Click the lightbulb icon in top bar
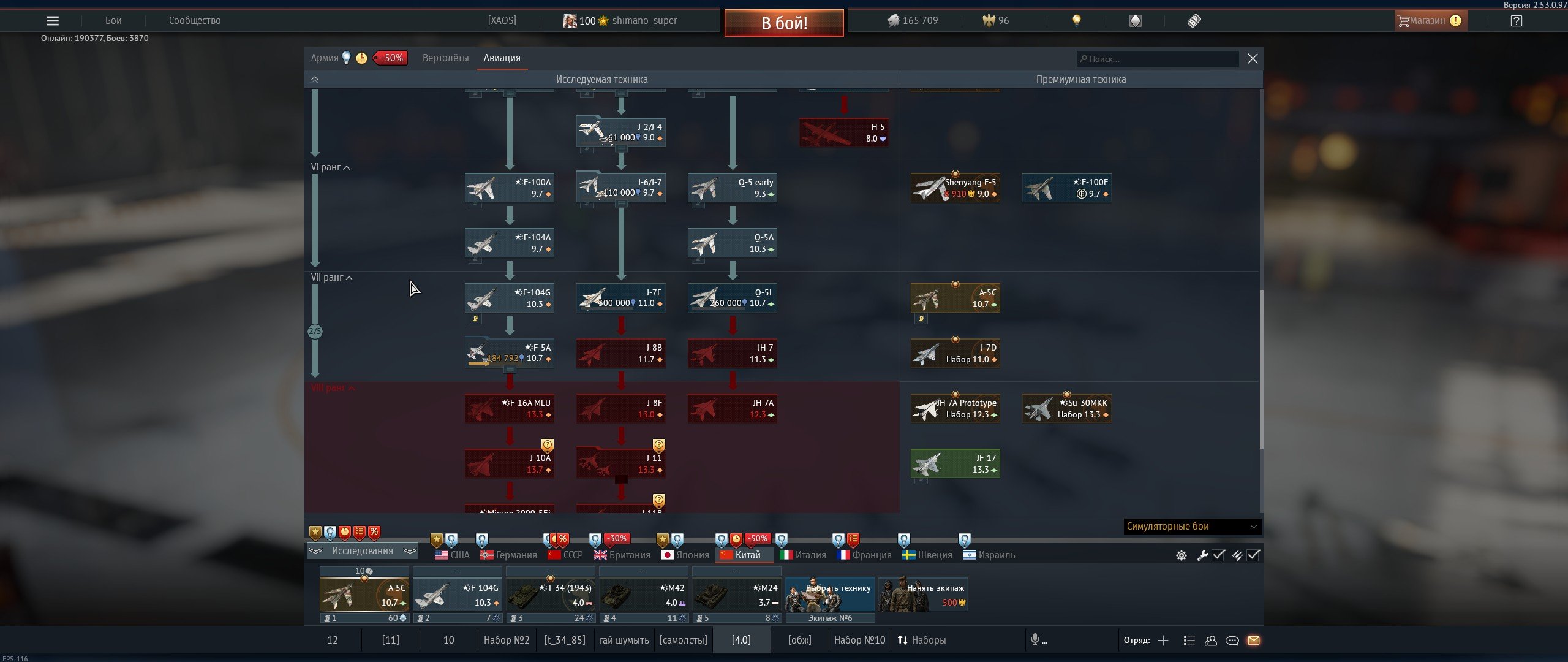1568x662 pixels. [x=1076, y=21]
